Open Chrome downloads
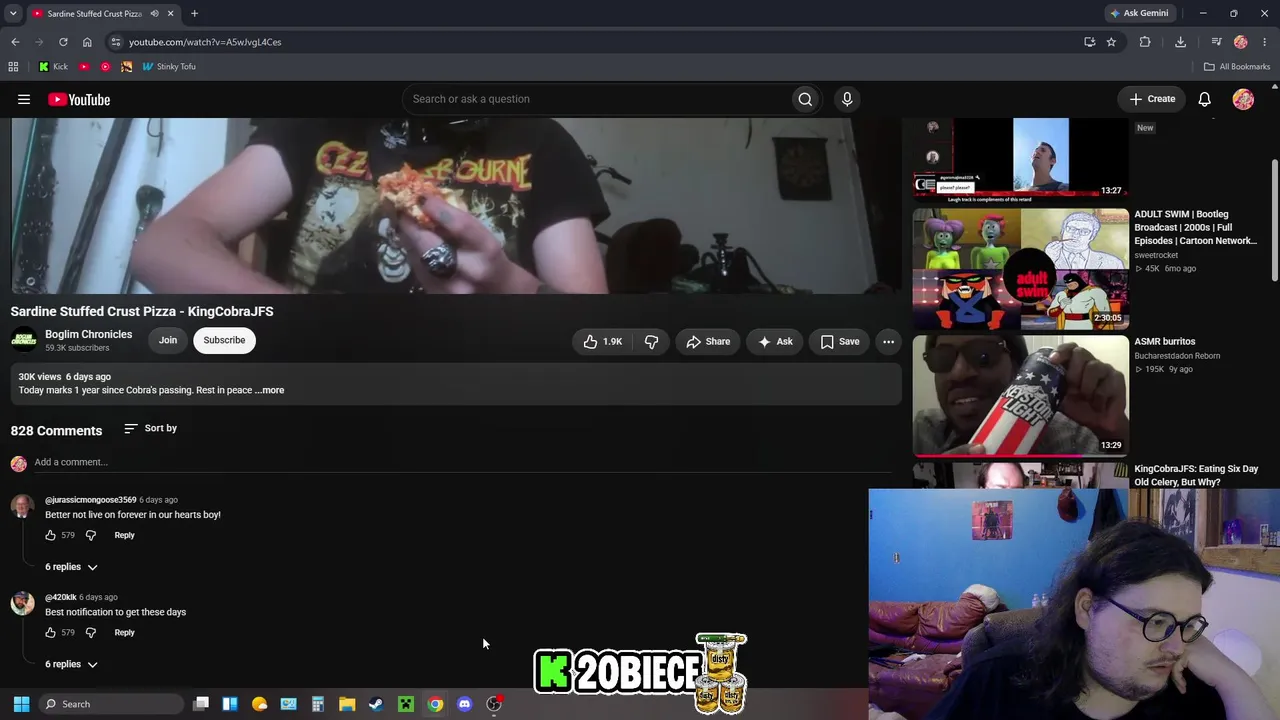This screenshot has height=720, width=1280. click(1180, 42)
